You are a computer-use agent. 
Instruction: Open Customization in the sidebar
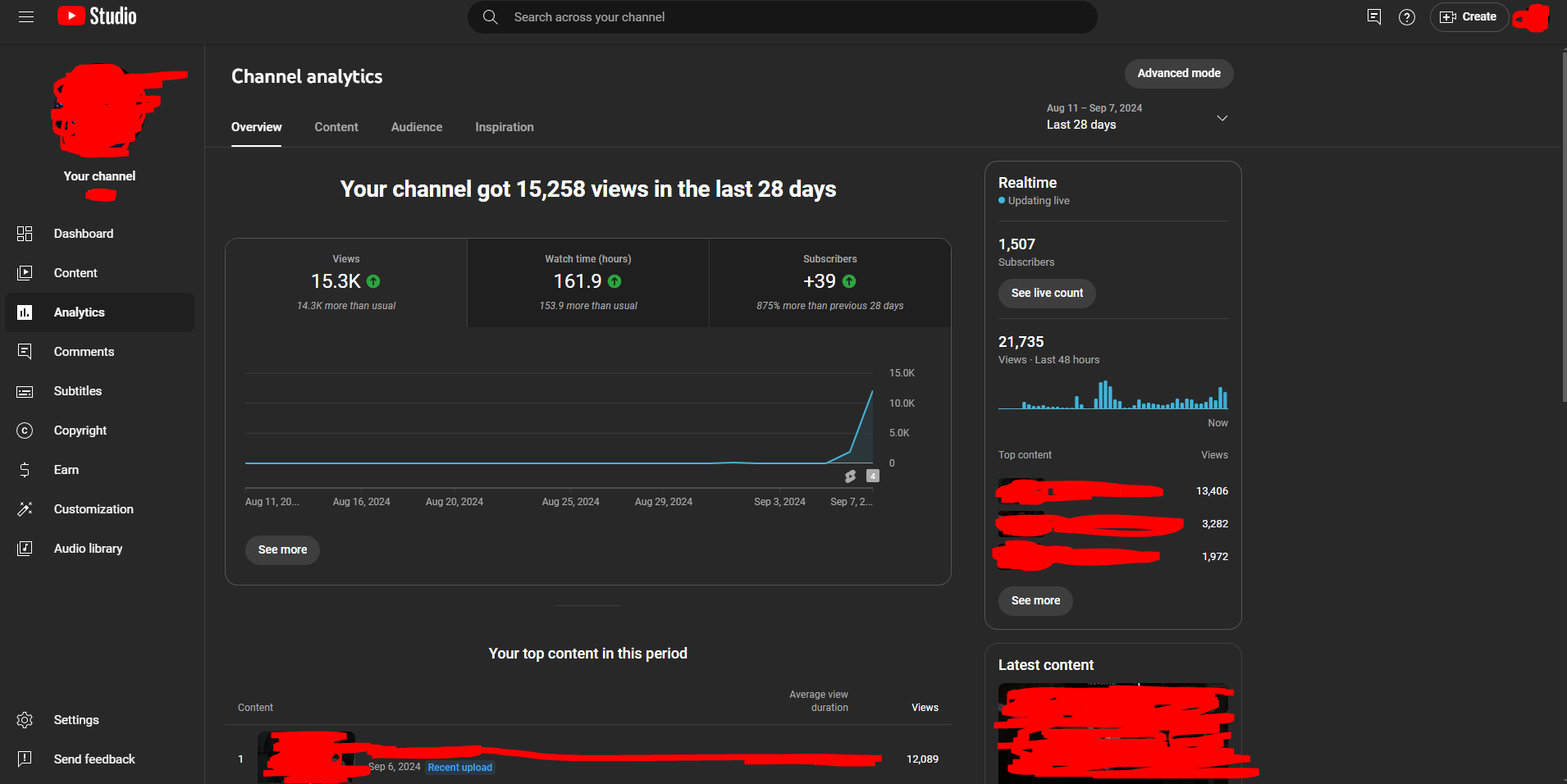(x=99, y=509)
